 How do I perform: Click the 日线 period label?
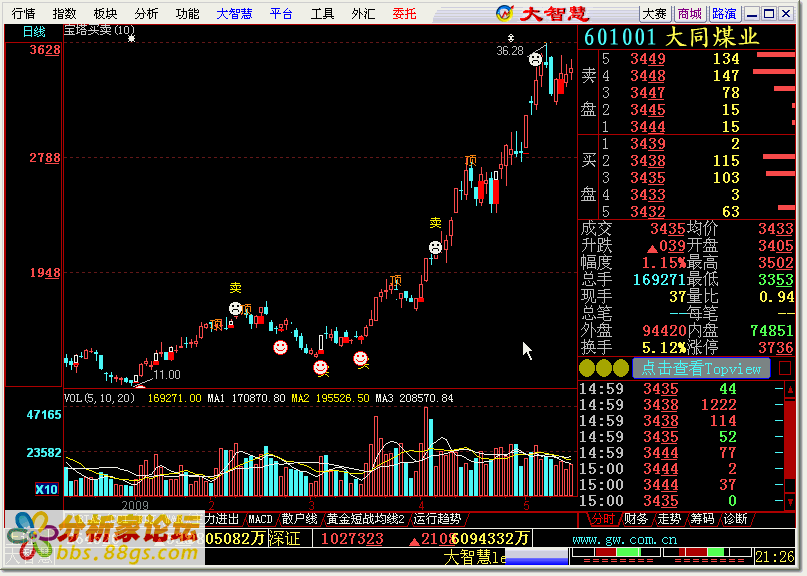[34, 32]
